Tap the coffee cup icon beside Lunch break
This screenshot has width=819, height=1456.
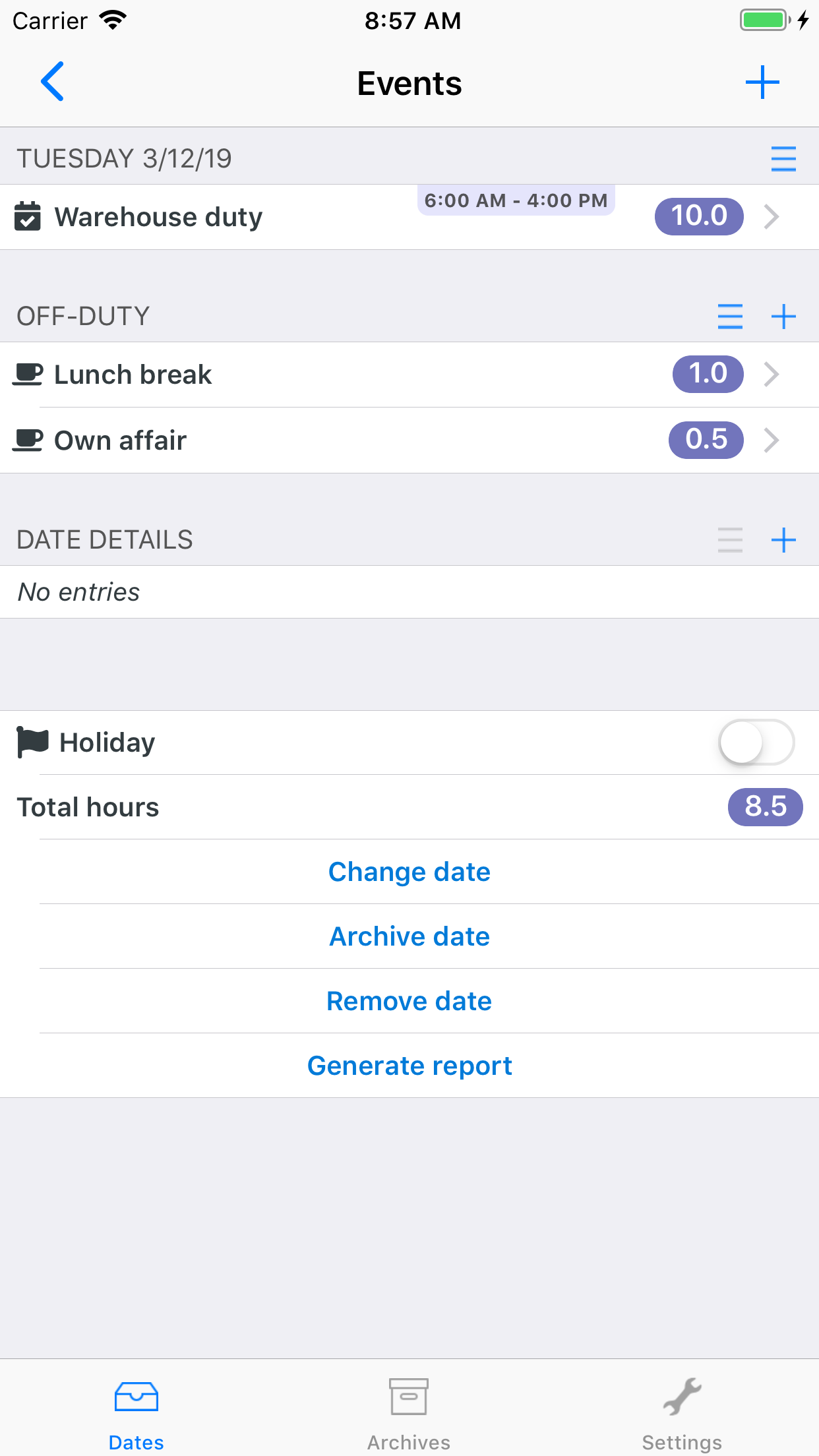click(28, 375)
